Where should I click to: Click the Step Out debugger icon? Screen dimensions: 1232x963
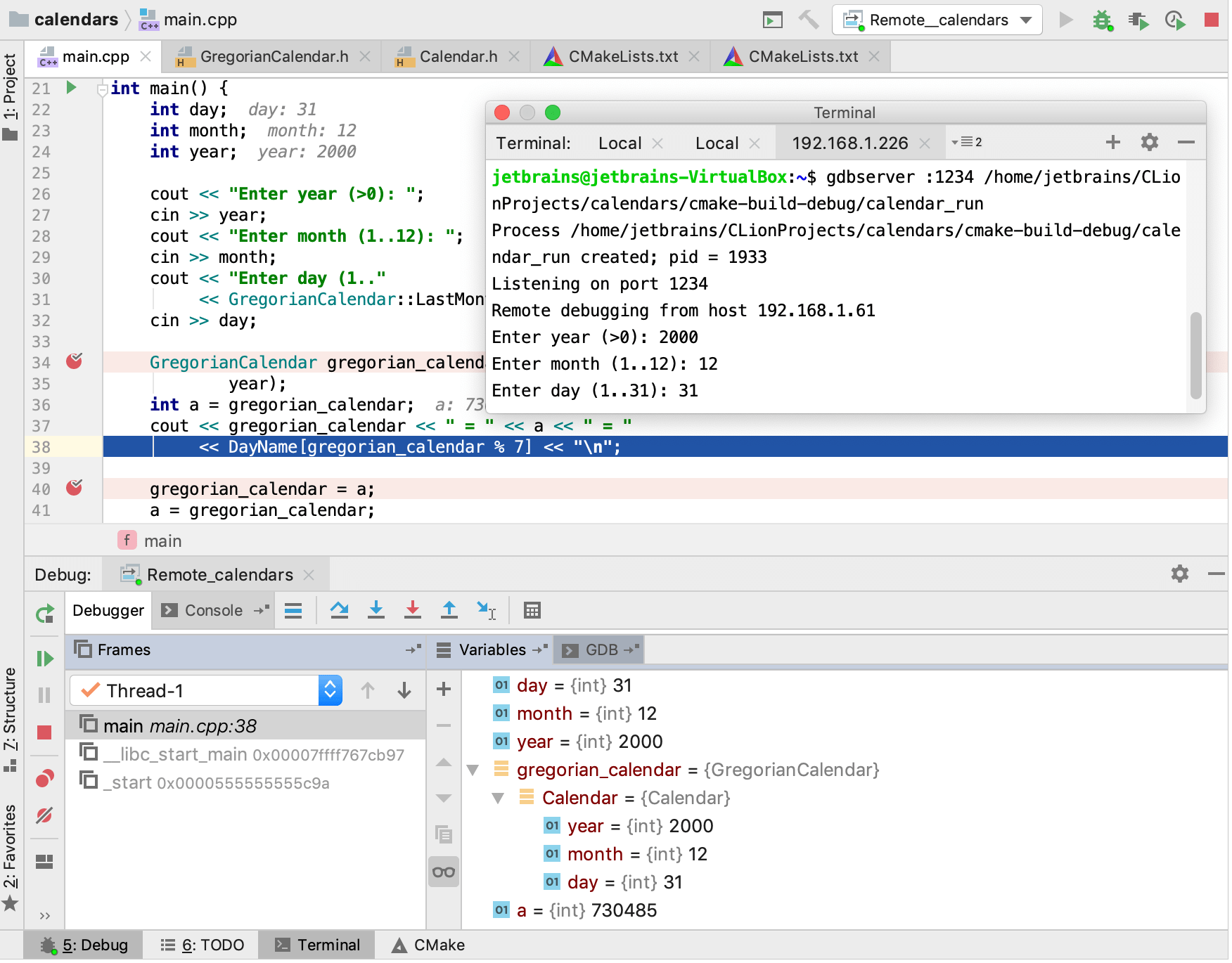tap(449, 610)
